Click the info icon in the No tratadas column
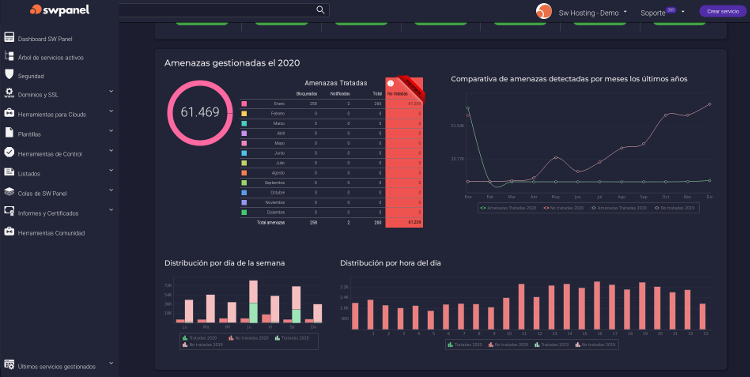The height and width of the screenshot is (377, 750). coord(390,83)
